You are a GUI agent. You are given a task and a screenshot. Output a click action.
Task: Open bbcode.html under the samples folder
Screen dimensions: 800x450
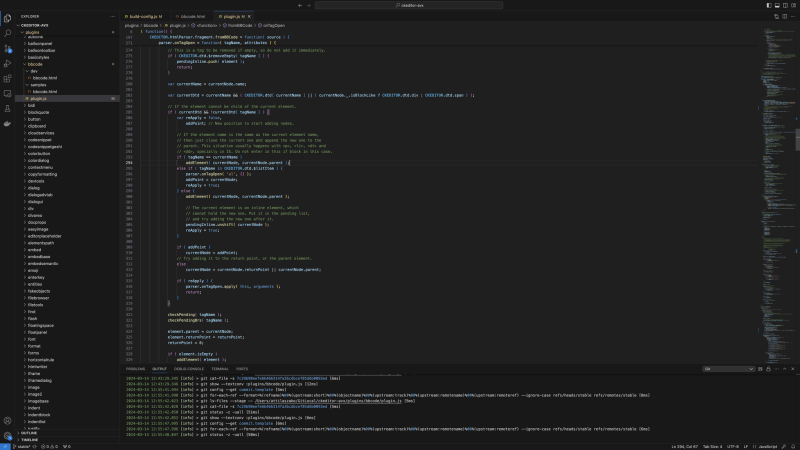[x=67, y=92]
